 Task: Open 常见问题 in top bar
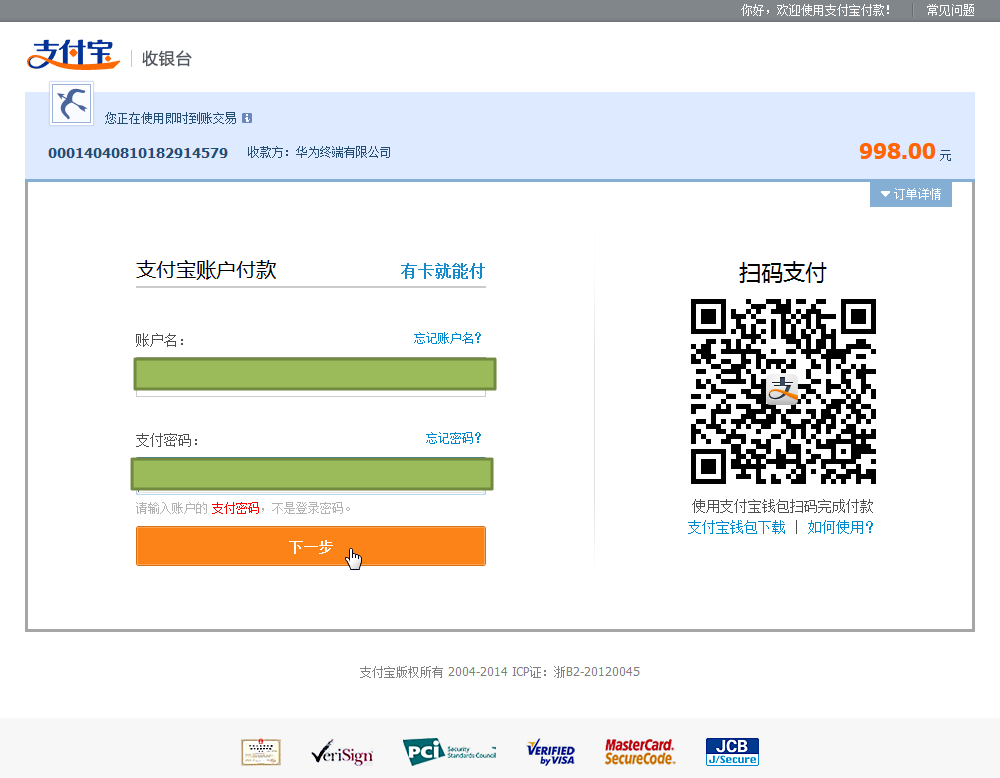950,10
